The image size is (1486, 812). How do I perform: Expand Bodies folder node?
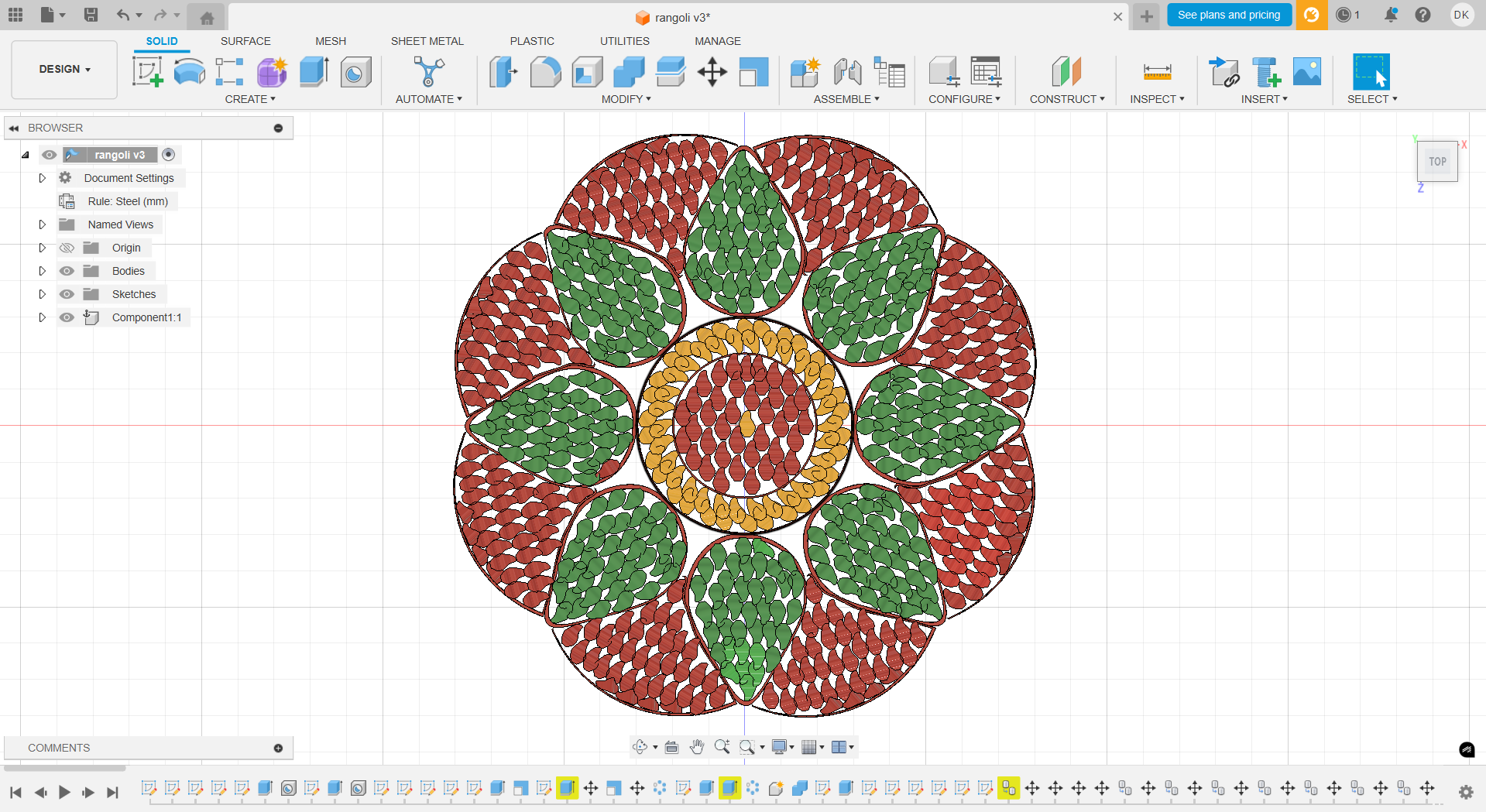pyautogui.click(x=43, y=271)
